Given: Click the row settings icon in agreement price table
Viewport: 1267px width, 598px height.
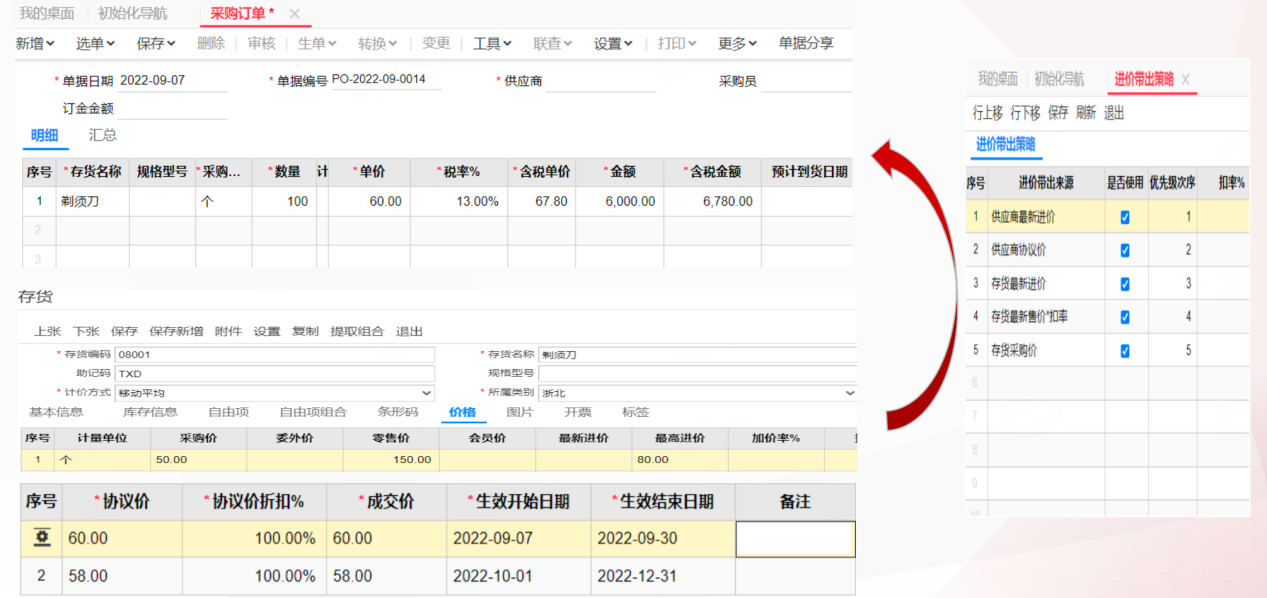Looking at the screenshot, I should pos(42,538).
